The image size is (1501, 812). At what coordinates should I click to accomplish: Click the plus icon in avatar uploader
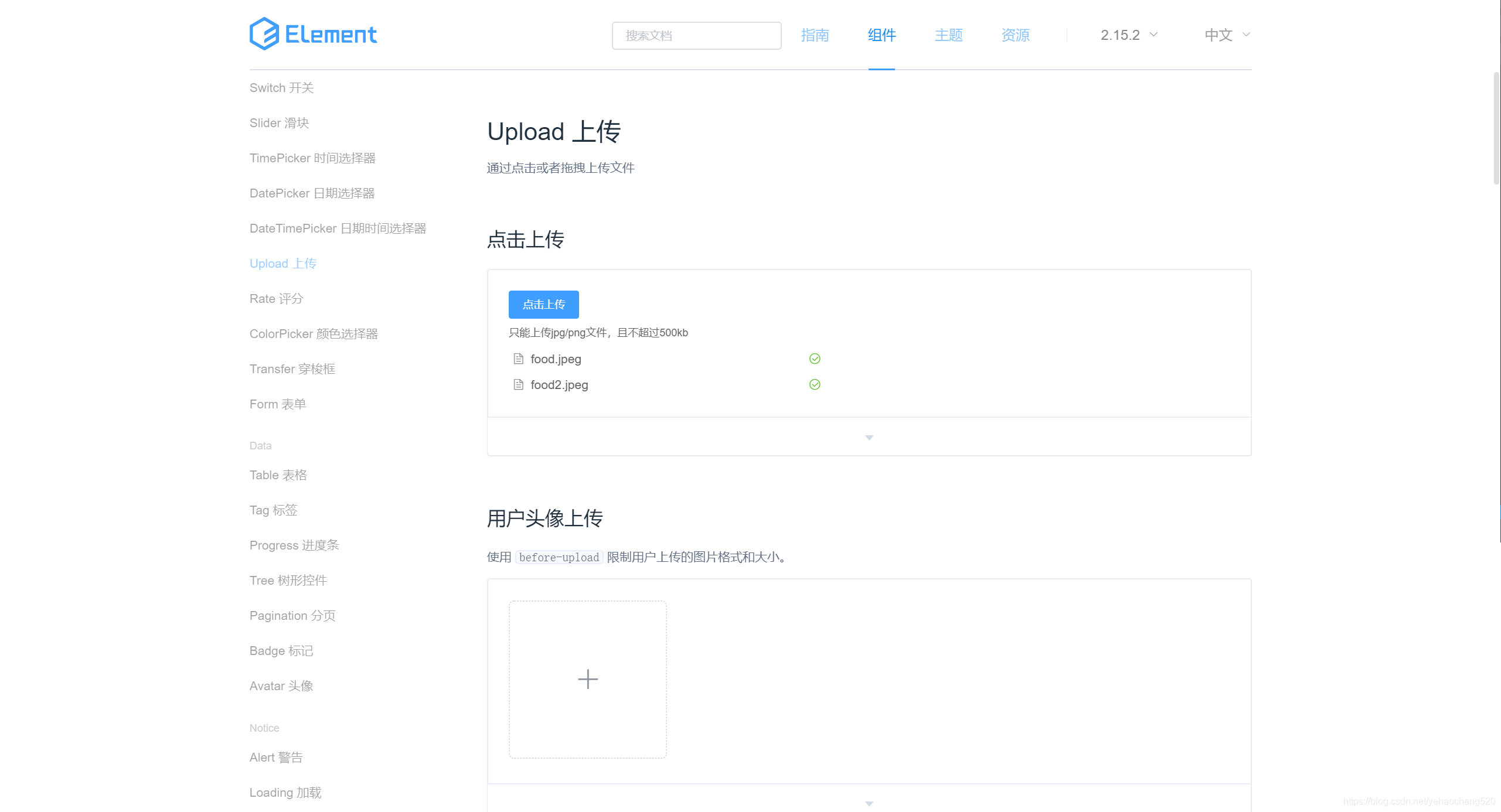tap(587, 679)
